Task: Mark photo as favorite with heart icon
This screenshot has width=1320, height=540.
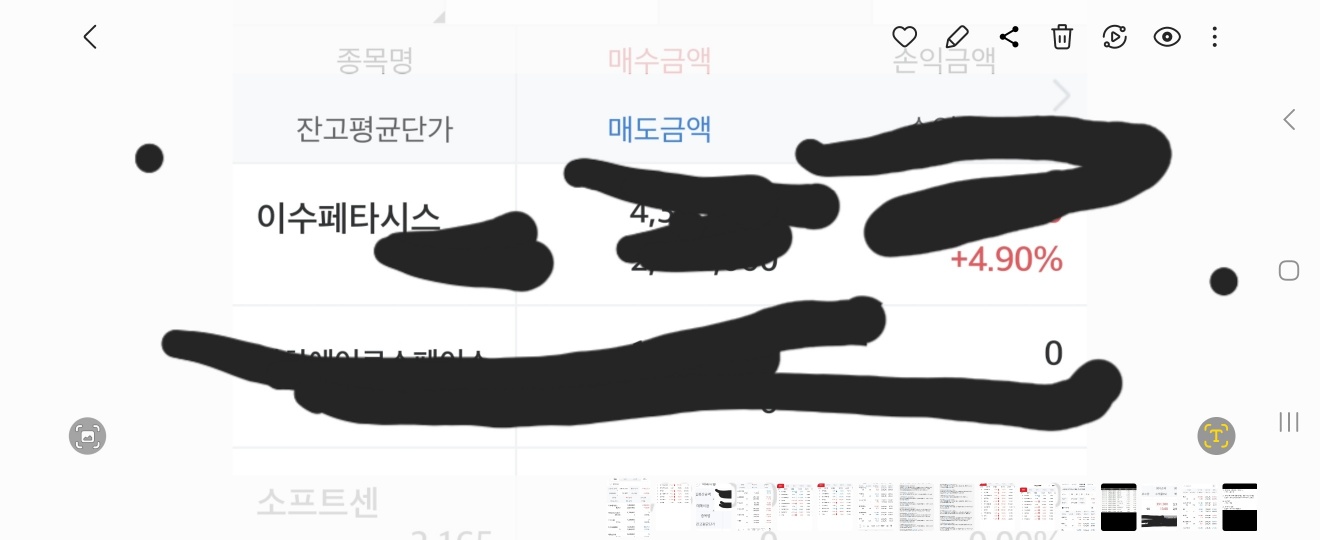Action: tap(904, 37)
